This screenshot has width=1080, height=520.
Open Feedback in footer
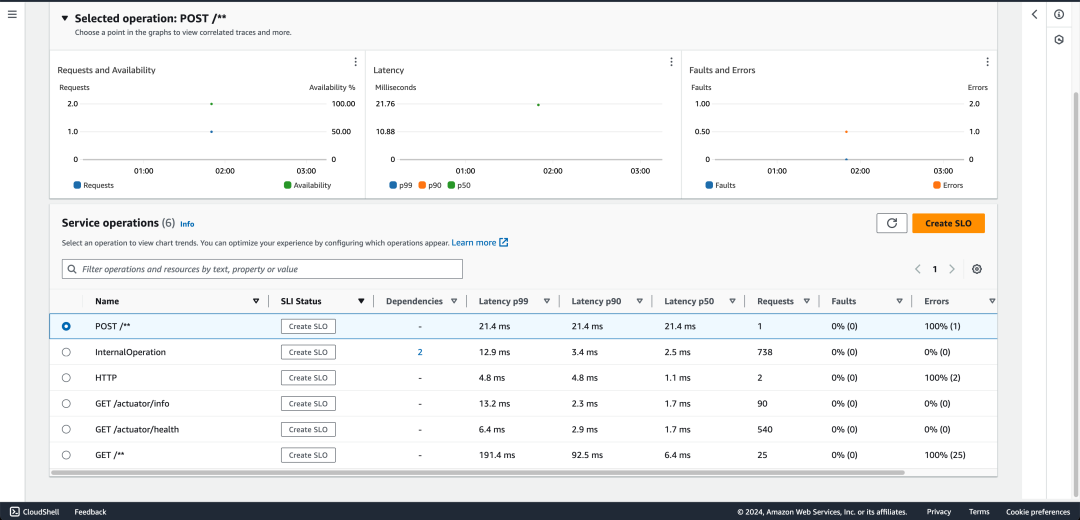coord(90,512)
